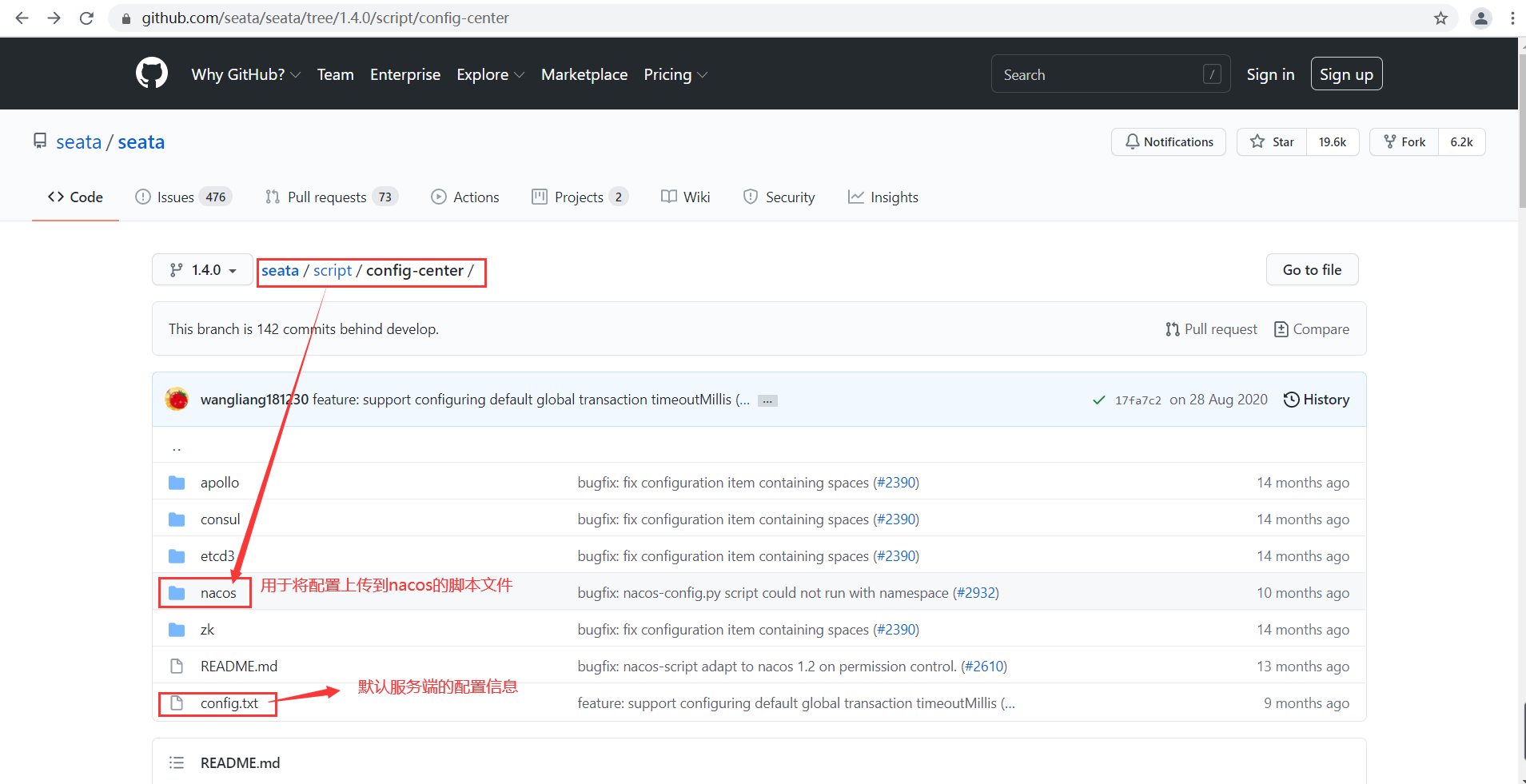Go back using browser back arrow
1526x784 pixels.
coord(22,18)
